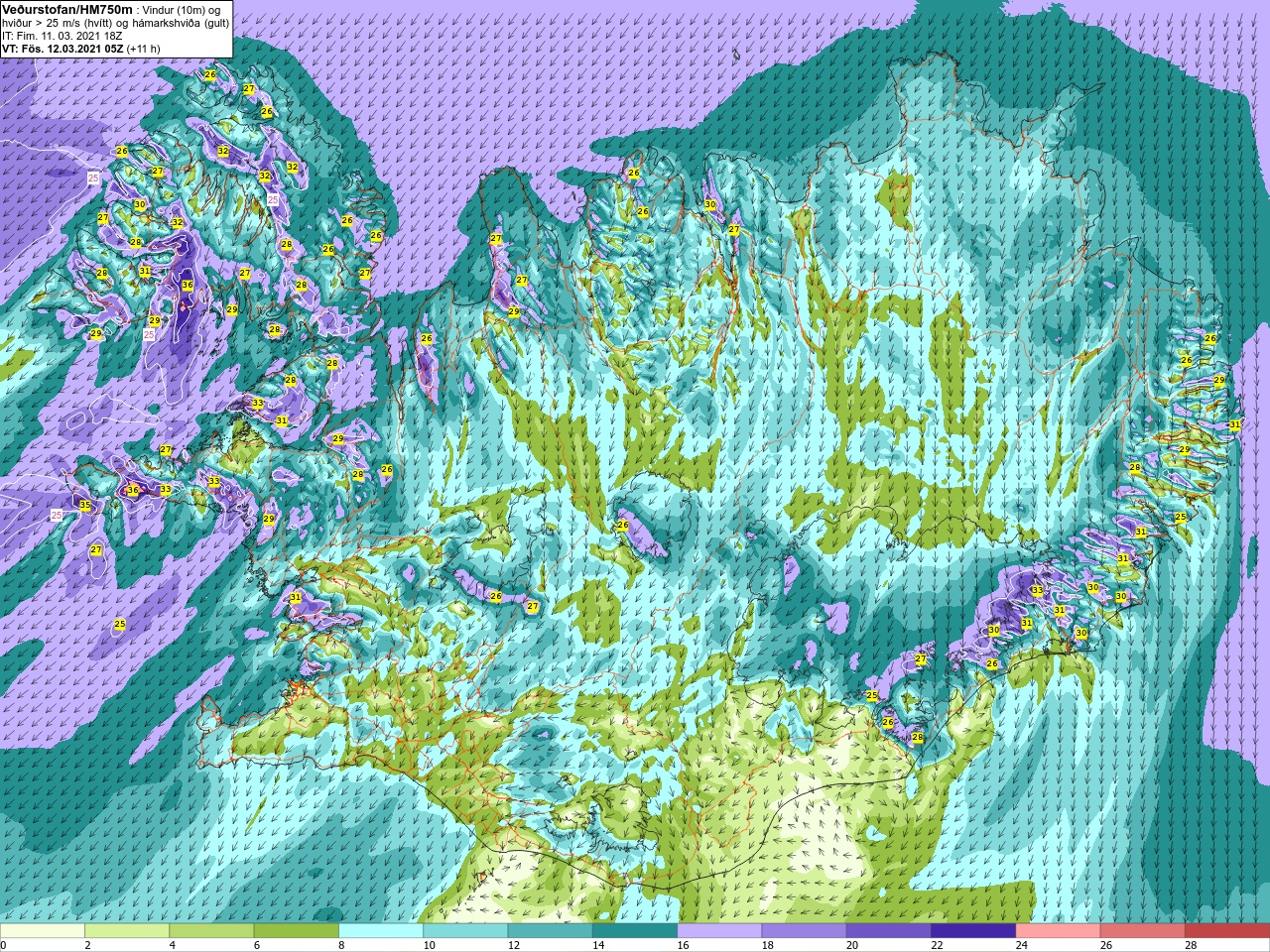Select the salmon 26–28 m/s legend swatch
The width and height of the screenshot is (1270, 952).
click(1142, 931)
